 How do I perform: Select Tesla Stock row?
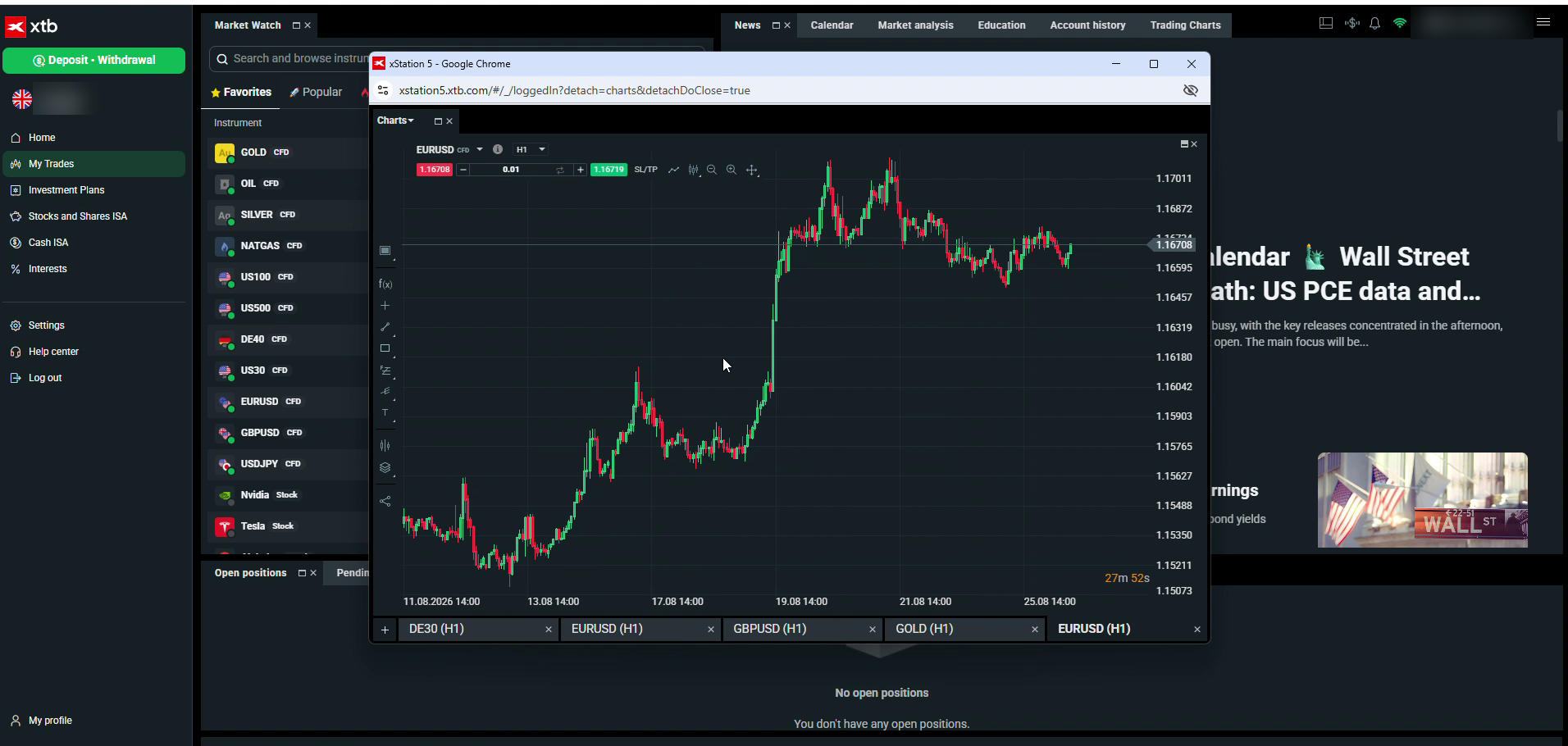[x=287, y=526]
